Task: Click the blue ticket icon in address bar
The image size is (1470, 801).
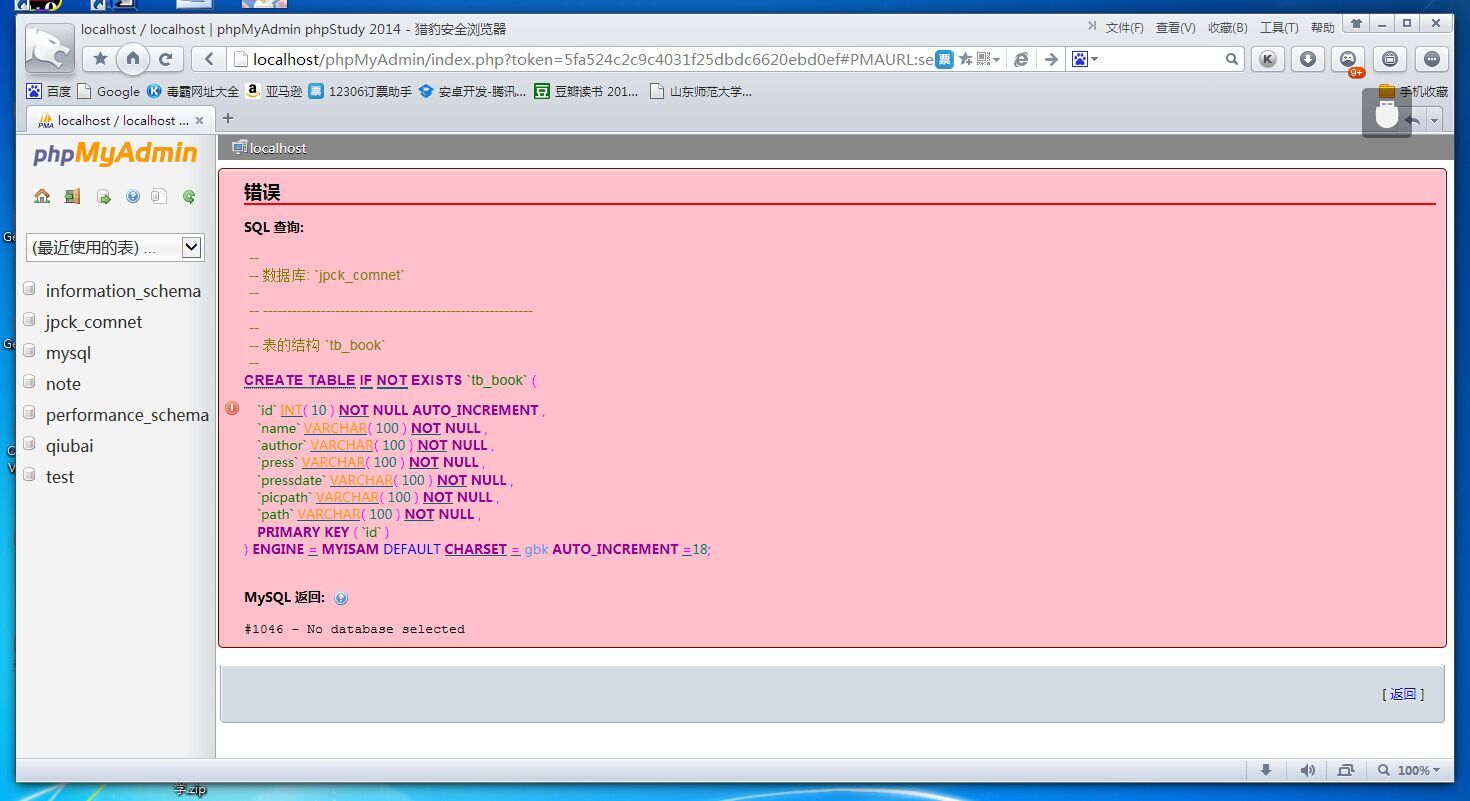Action: tap(944, 59)
